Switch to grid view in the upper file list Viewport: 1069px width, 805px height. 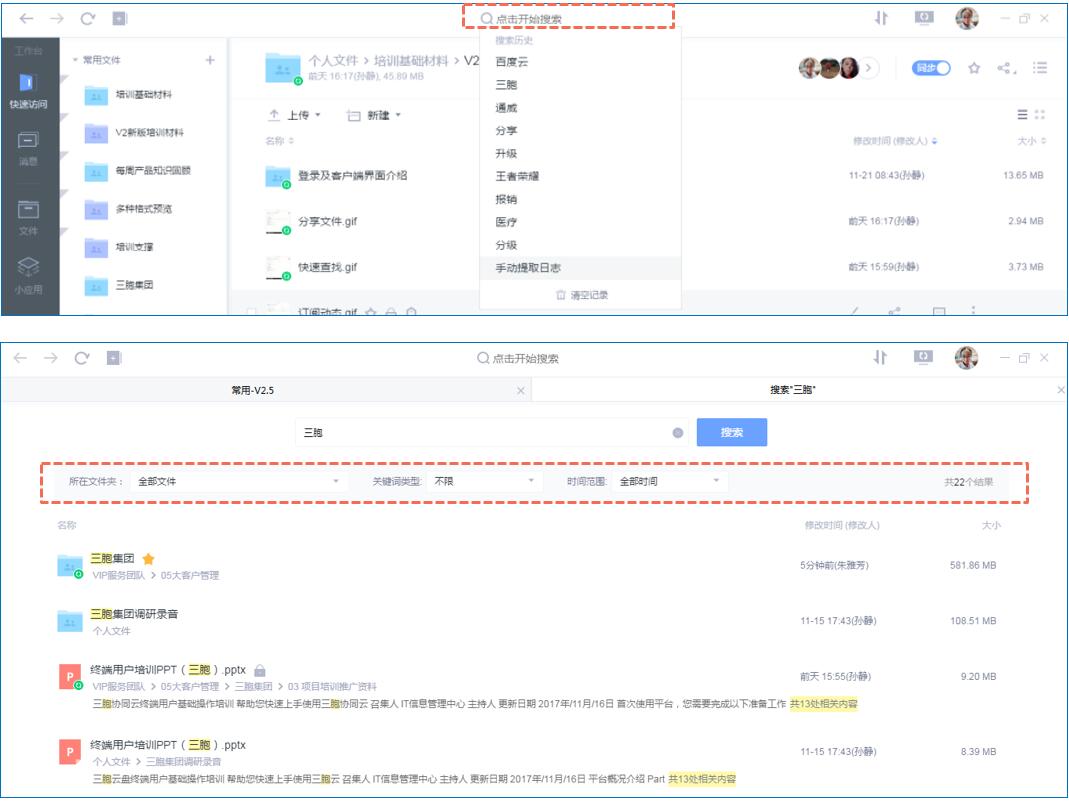coord(1040,115)
